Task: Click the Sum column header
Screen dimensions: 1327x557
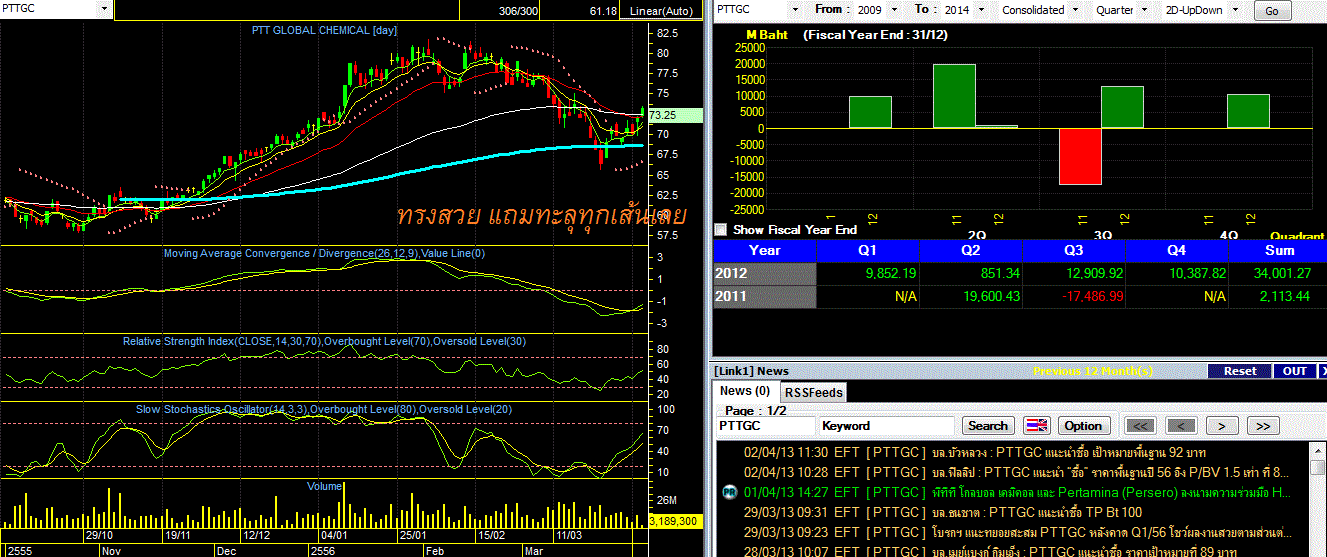Action: [1279, 250]
